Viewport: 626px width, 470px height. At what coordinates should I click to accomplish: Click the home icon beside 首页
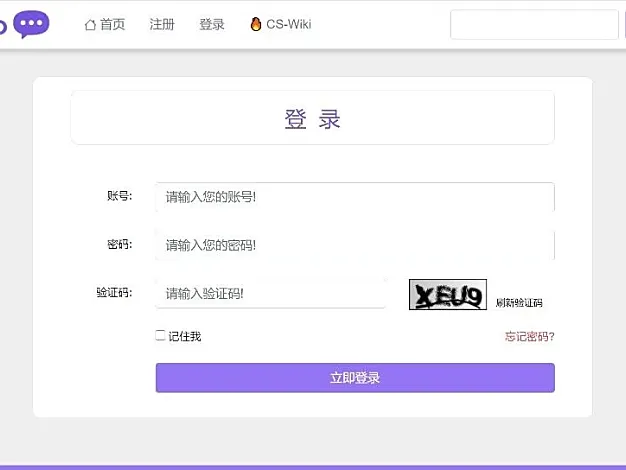[x=90, y=25]
